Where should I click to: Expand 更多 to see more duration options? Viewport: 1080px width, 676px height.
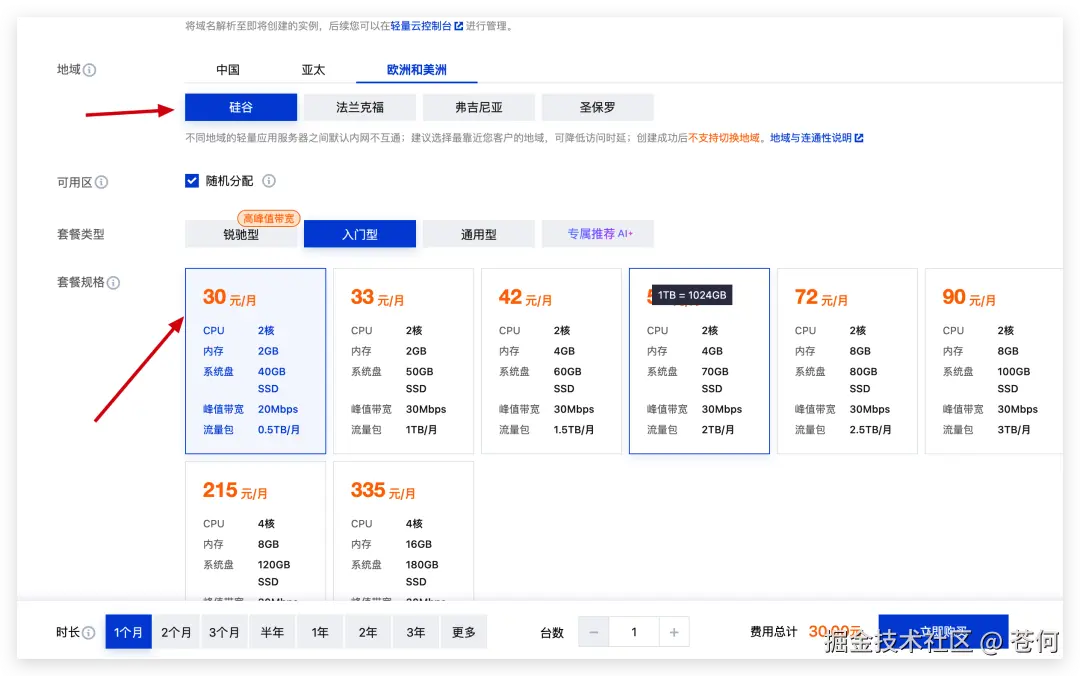point(464,631)
